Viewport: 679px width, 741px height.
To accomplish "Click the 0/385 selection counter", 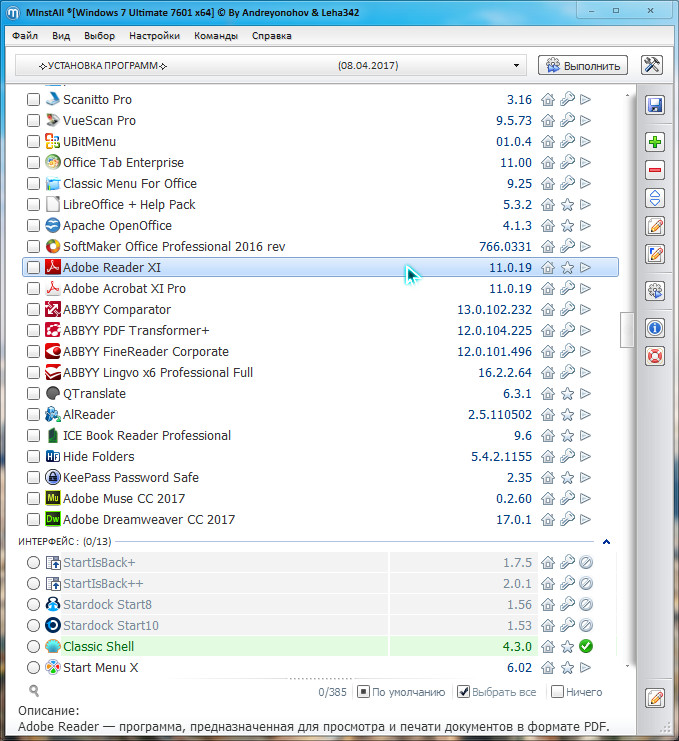I will coord(332,692).
